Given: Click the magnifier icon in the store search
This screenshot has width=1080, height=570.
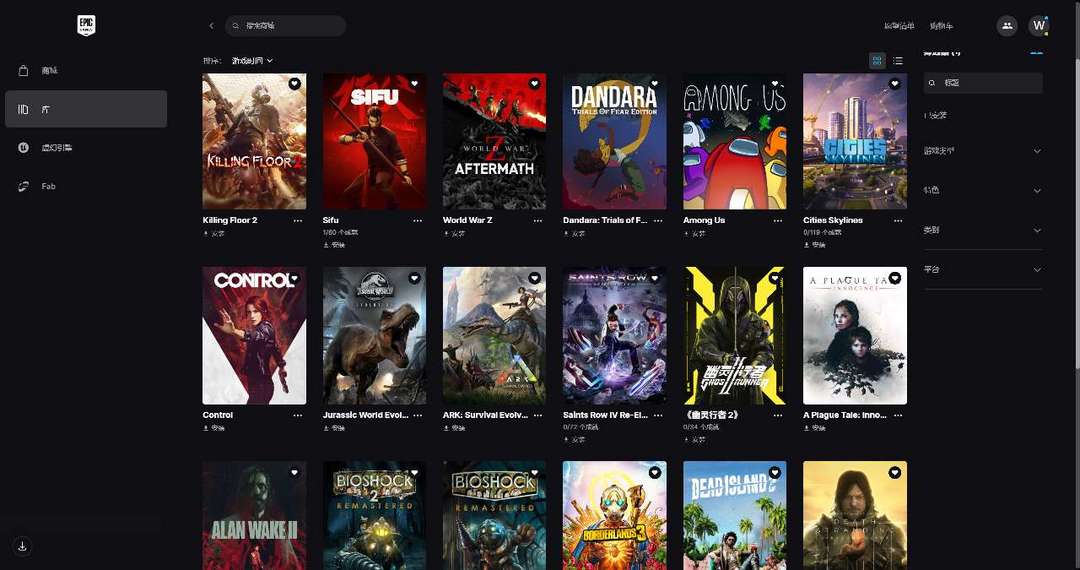Looking at the screenshot, I should [236, 25].
